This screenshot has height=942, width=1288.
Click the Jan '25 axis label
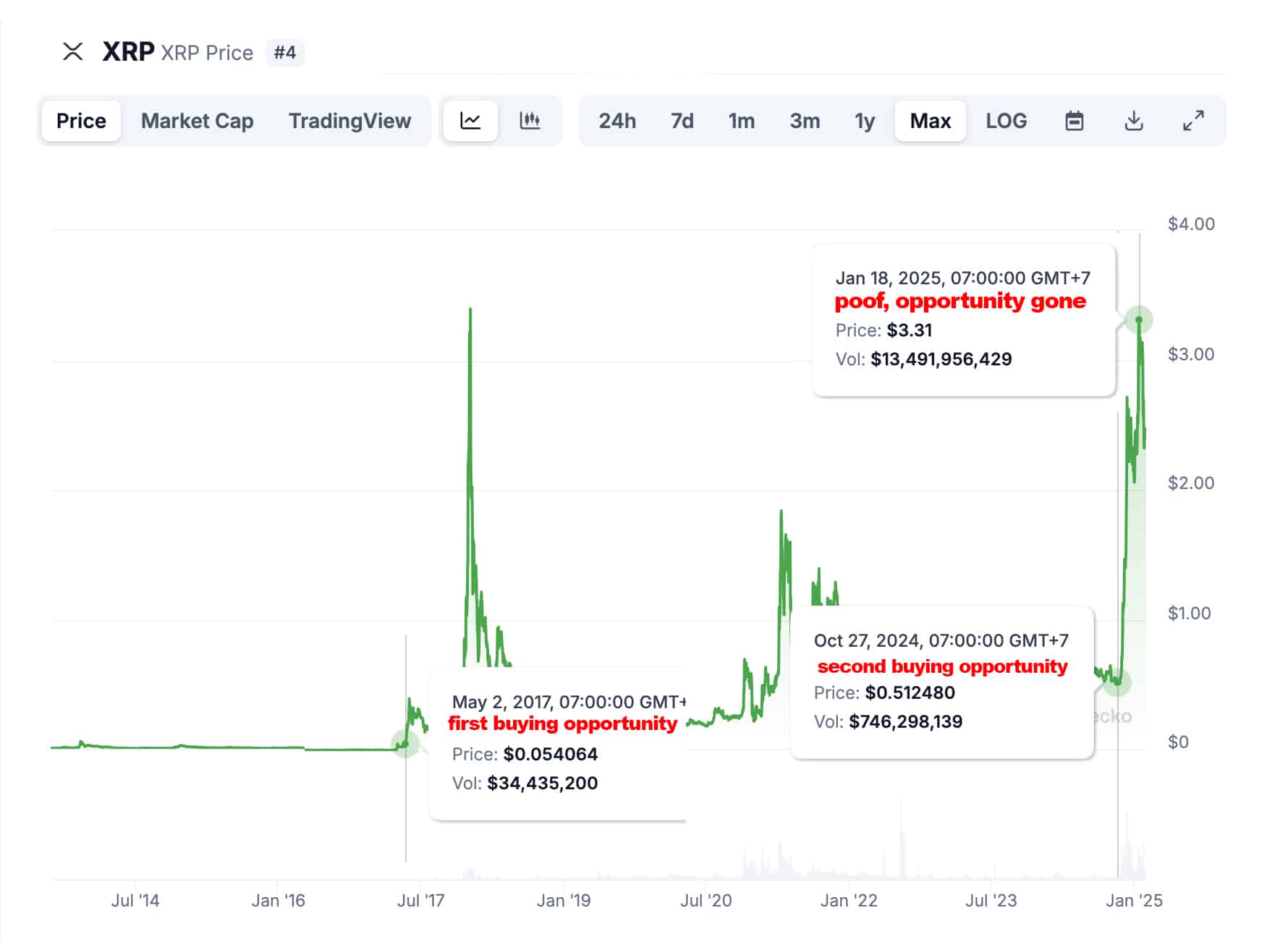(1134, 901)
